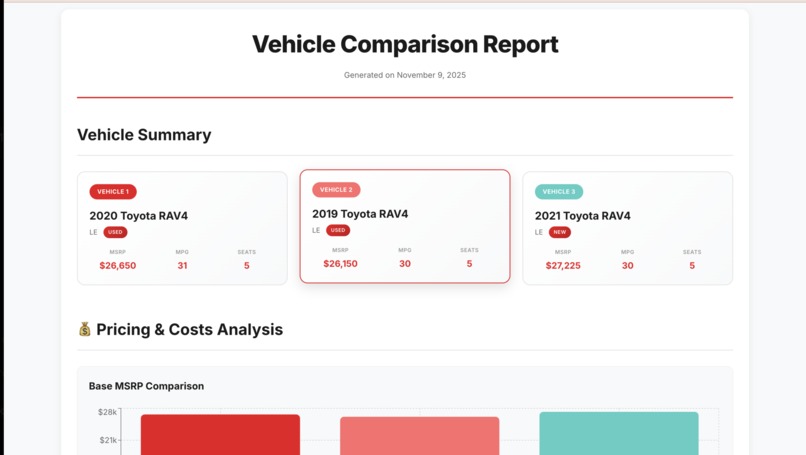The image size is (806, 455).
Task: Click the seats value on 2020 RAV4 card
Action: pos(247,266)
